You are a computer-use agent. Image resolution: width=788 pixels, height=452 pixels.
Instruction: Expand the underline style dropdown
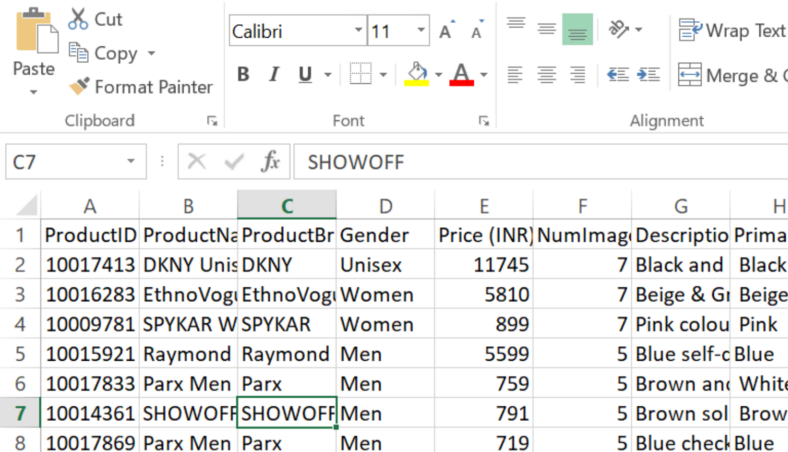tap(328, 75)
